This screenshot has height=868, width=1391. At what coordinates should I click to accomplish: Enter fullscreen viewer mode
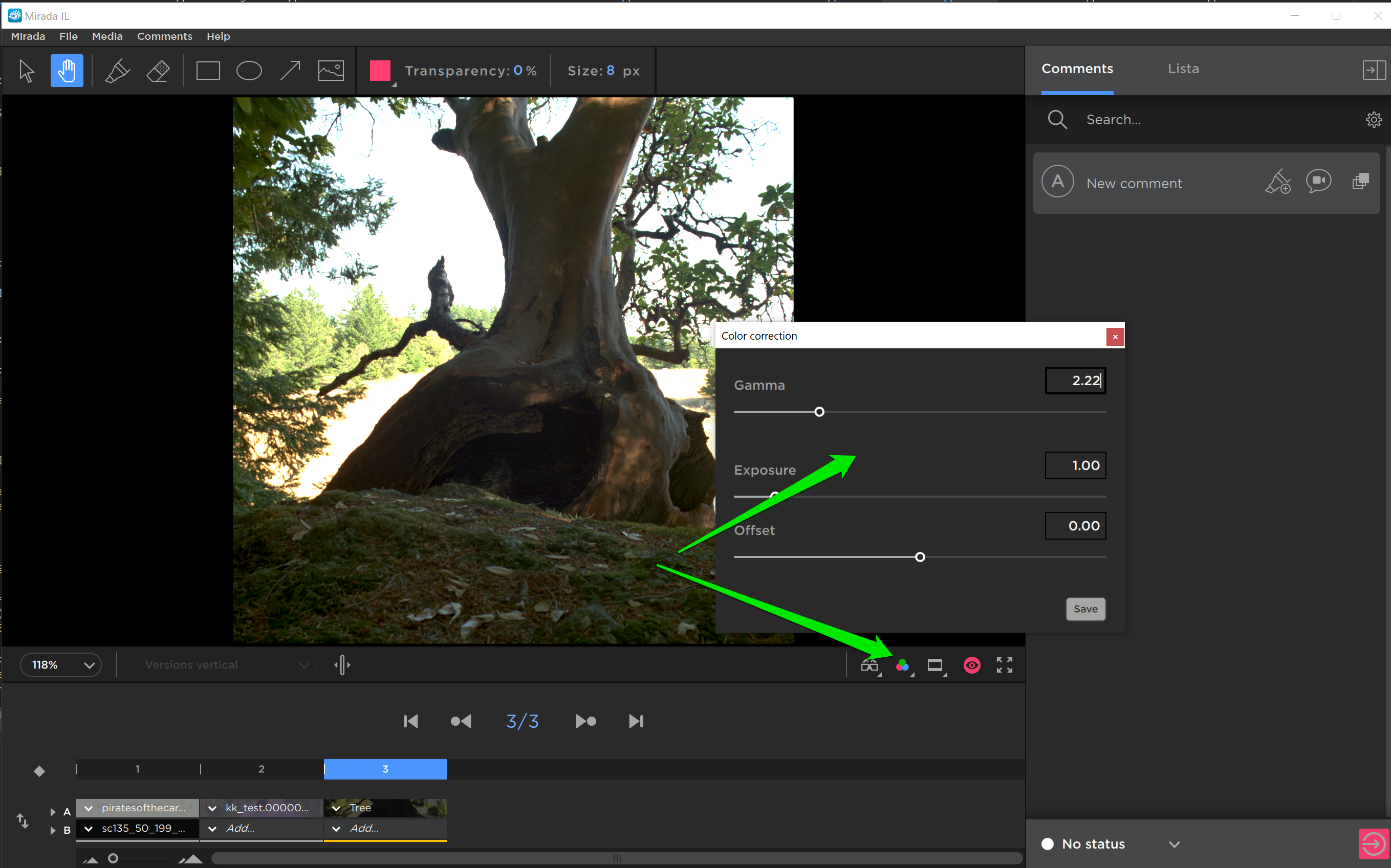click(1004, 665)
